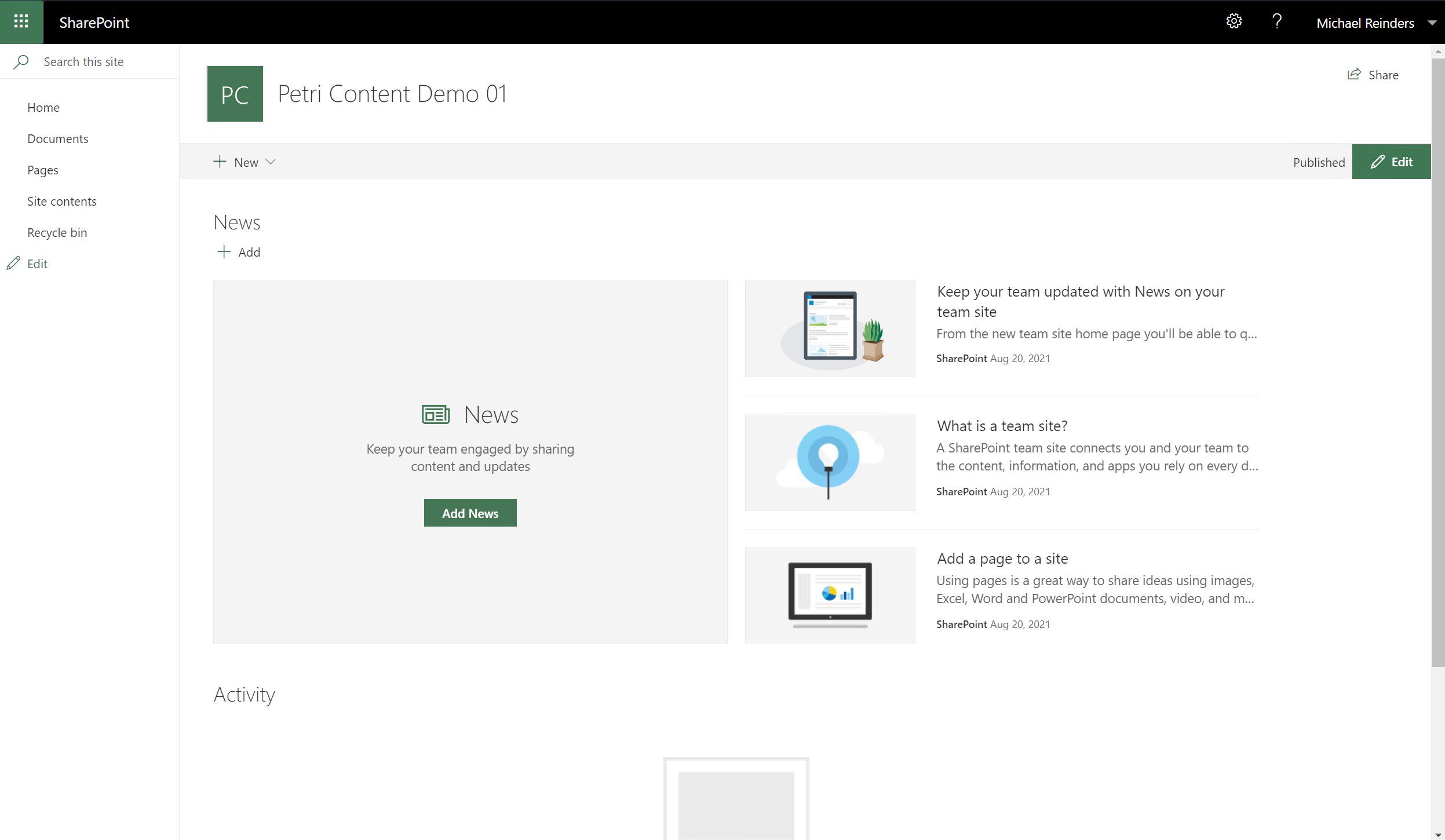1445x840 pixels.
Task: Click the Activity section heading
Action: click(245, 695)
